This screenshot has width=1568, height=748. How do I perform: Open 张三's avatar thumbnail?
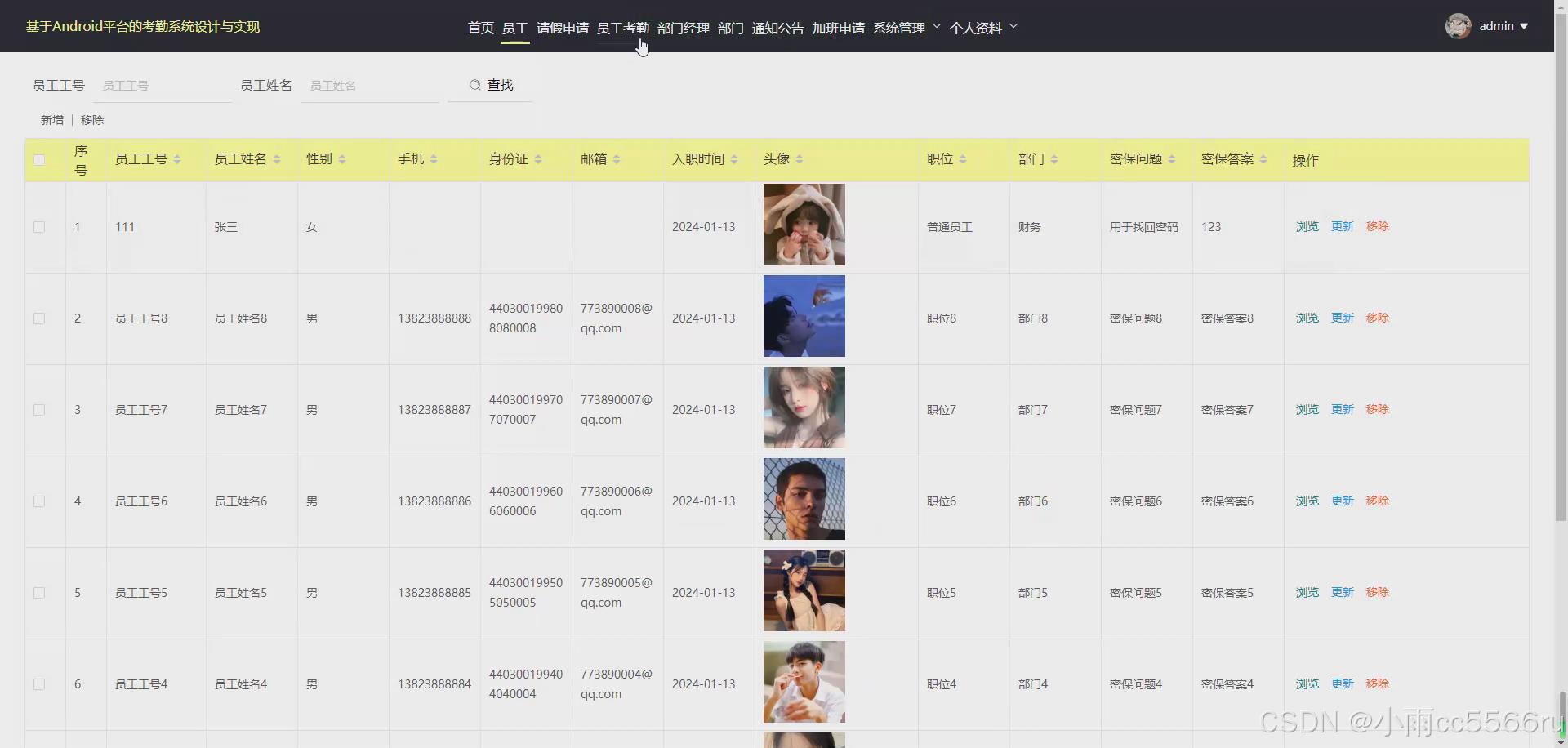point(804,225)
